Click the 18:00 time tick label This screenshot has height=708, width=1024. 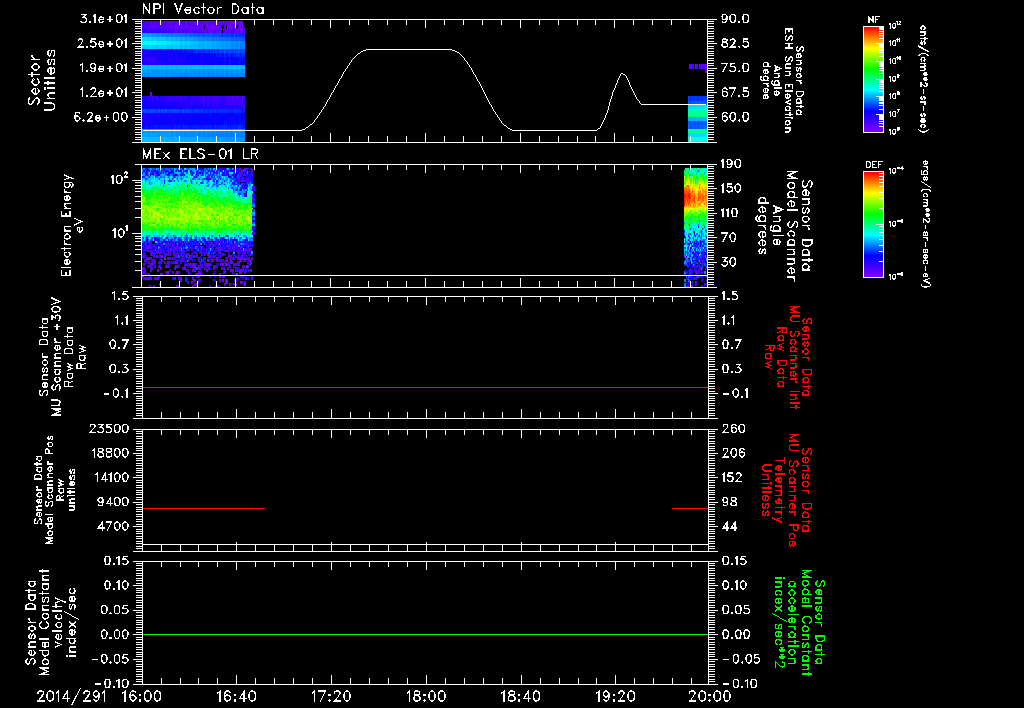click(x=425, y=696)
